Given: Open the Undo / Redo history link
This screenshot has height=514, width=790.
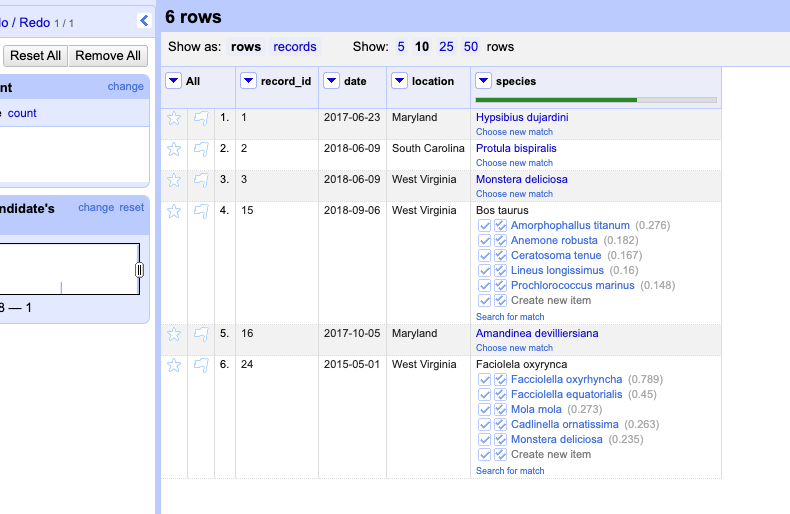Looking at the screenshot, I should coord(25,23).
